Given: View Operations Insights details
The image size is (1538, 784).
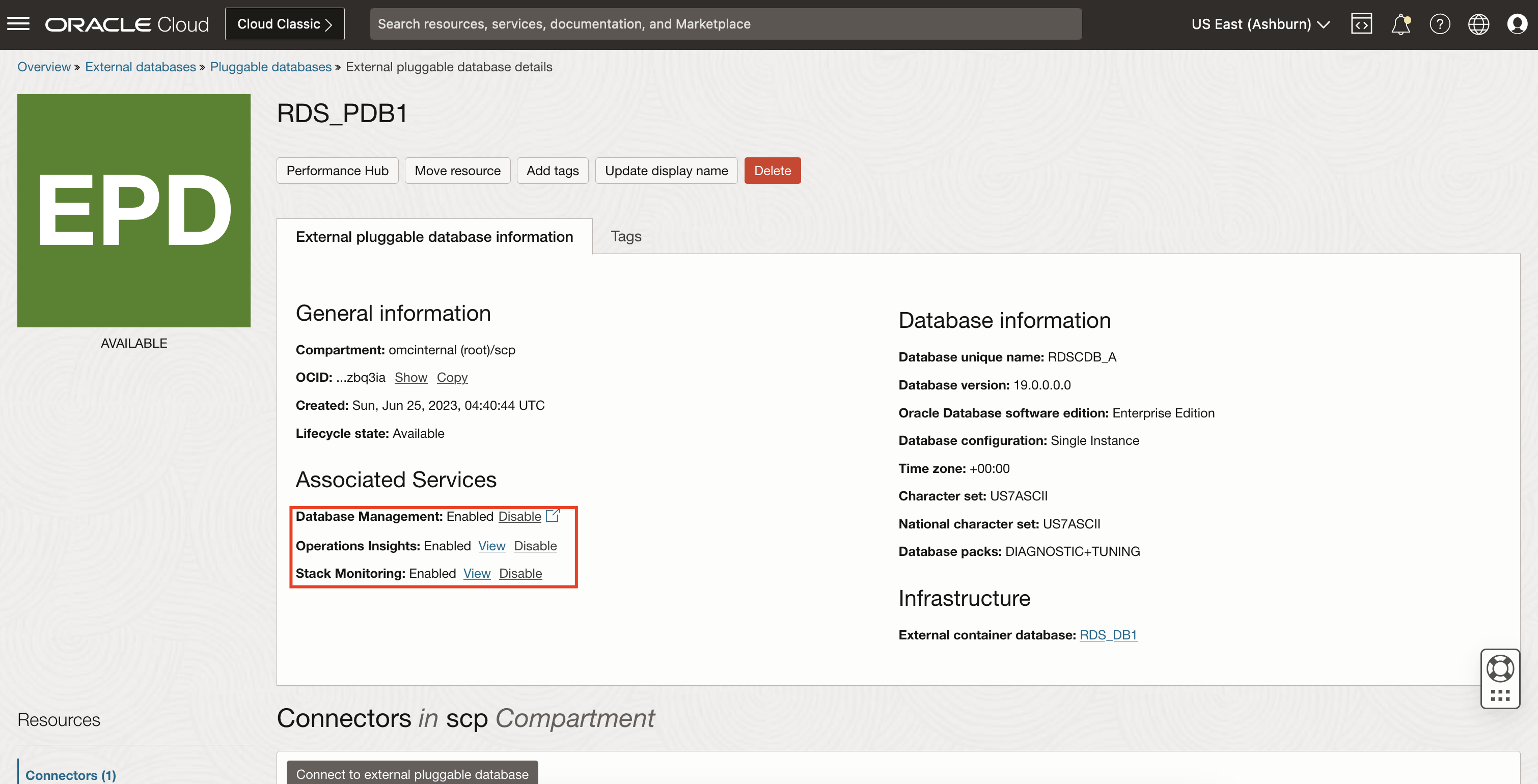Looking at the screenshot, I should coord(491,545).
